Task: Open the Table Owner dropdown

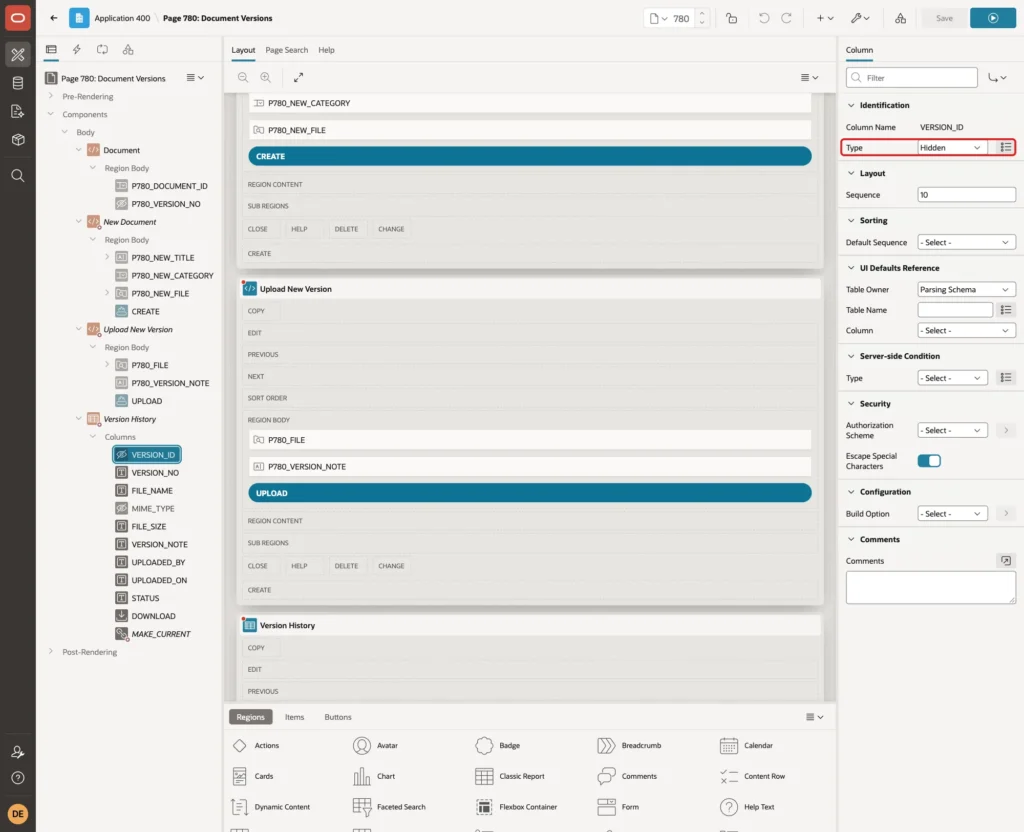Action: (966, 289)
